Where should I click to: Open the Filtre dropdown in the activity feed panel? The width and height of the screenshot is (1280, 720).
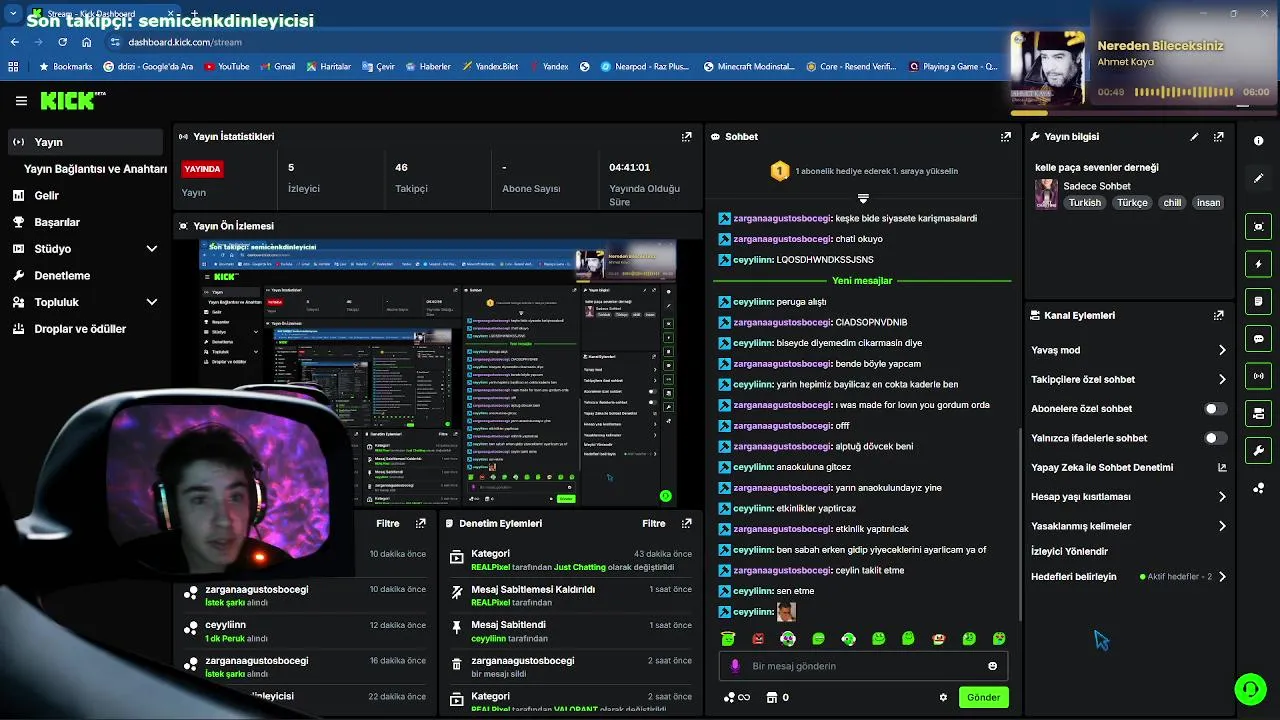[x=388, y=523]
